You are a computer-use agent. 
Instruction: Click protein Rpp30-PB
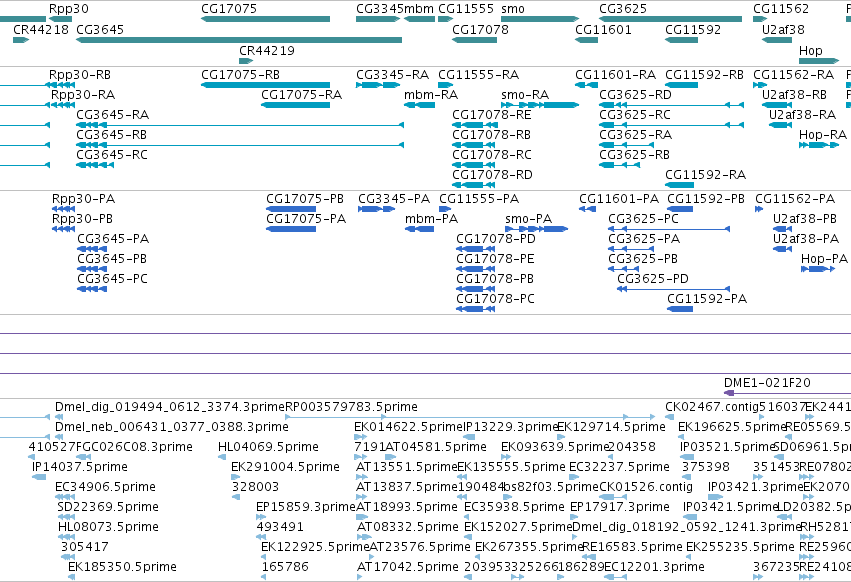point(63,229)
